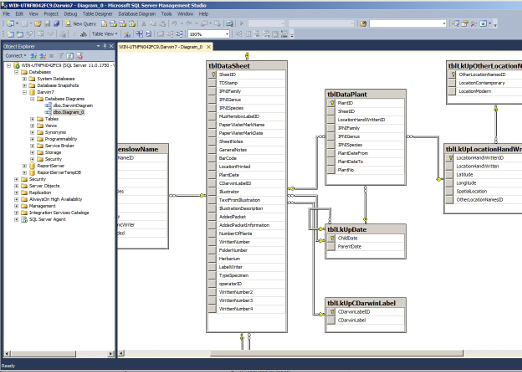Expand the Management node

pyautogui.click(x=16, y=206)
